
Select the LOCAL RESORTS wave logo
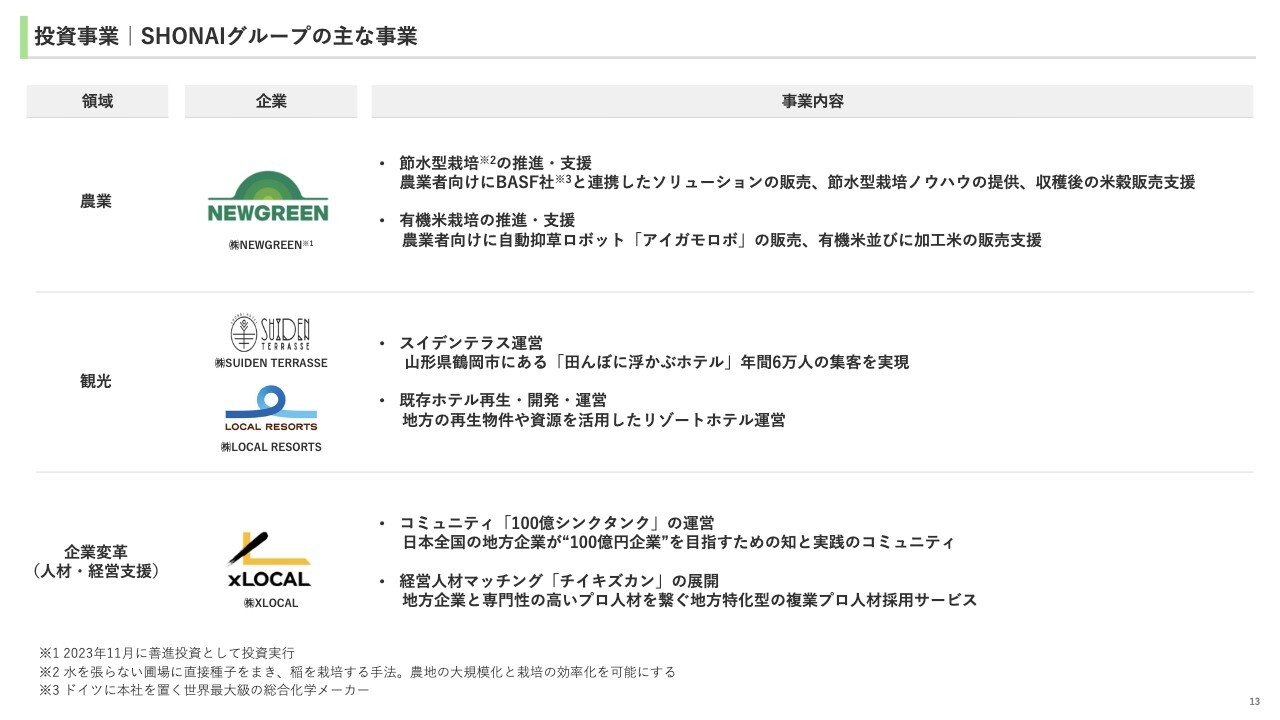point(271,409)
